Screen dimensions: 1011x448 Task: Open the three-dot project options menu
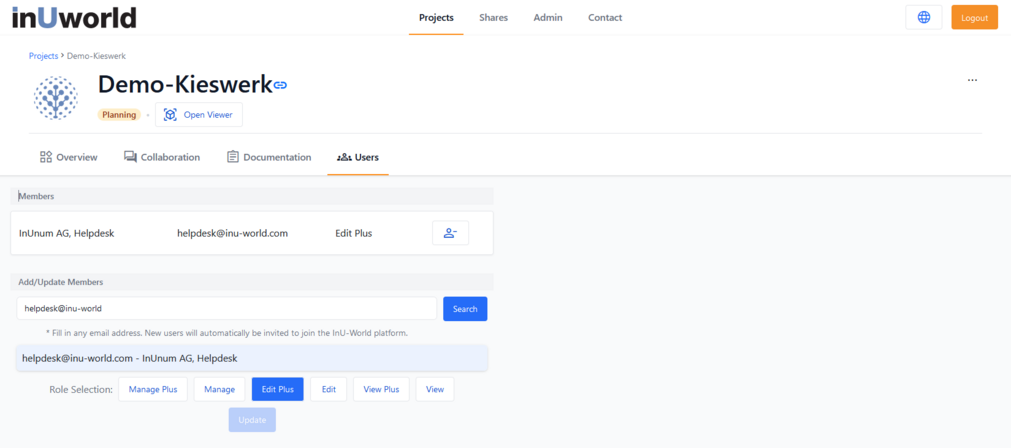coord(972,80)
